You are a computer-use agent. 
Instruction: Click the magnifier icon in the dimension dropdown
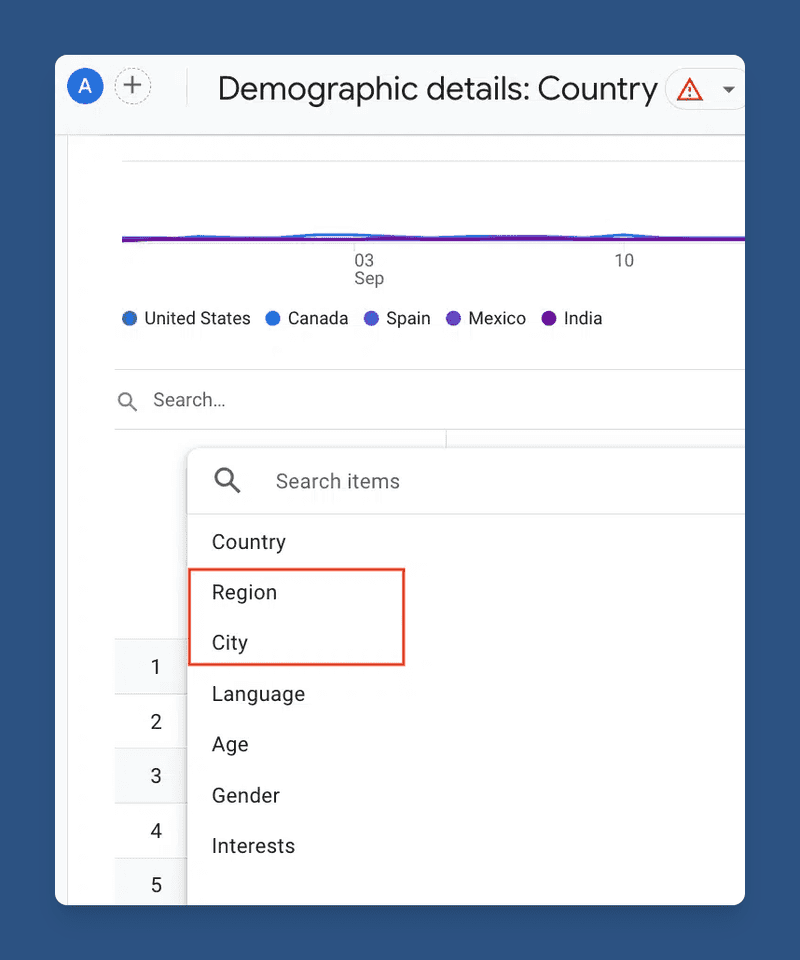coord(227,481)
